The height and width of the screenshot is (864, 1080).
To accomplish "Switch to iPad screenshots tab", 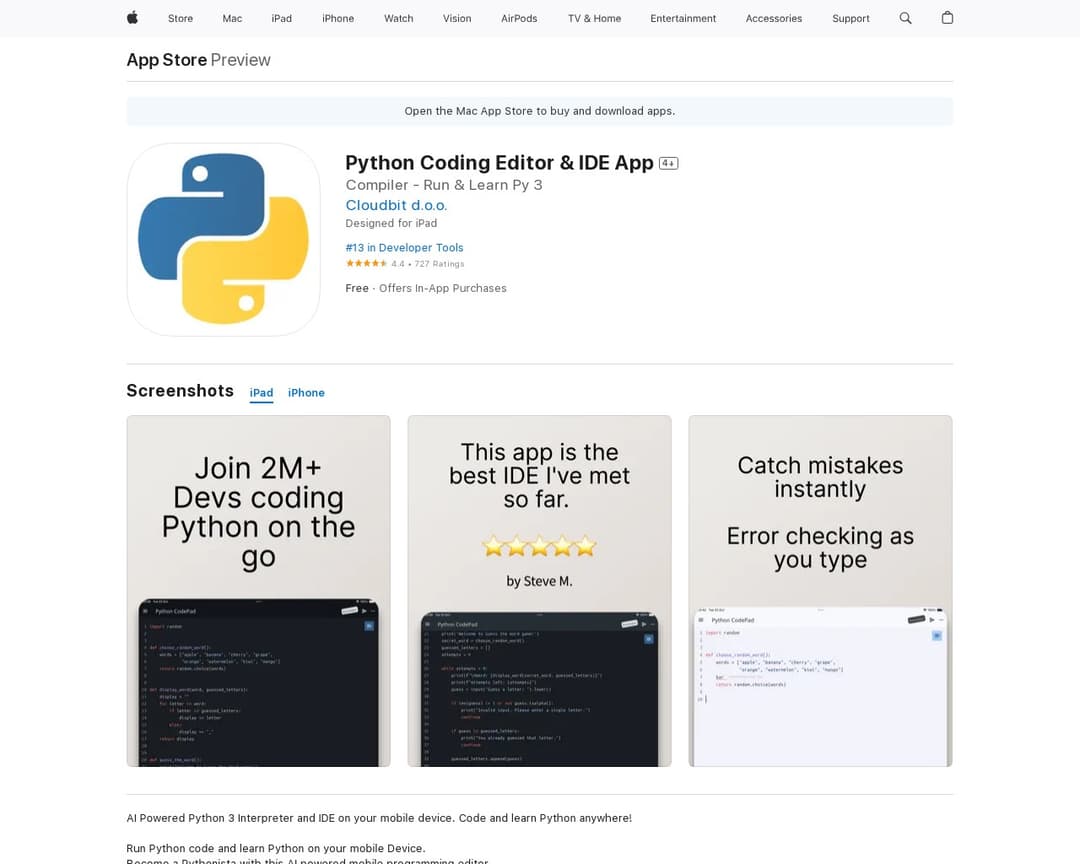I will pos(261,393).
